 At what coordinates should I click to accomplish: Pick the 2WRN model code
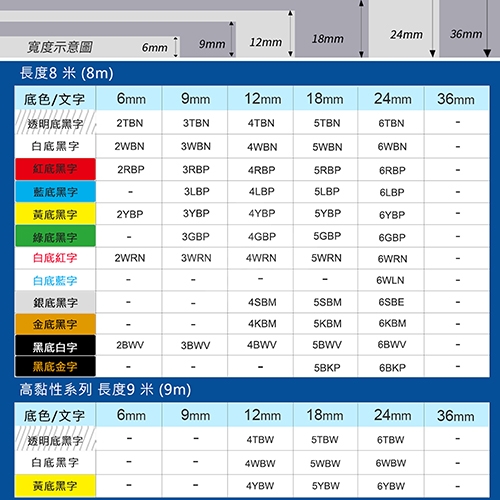[x=130, y=258]
